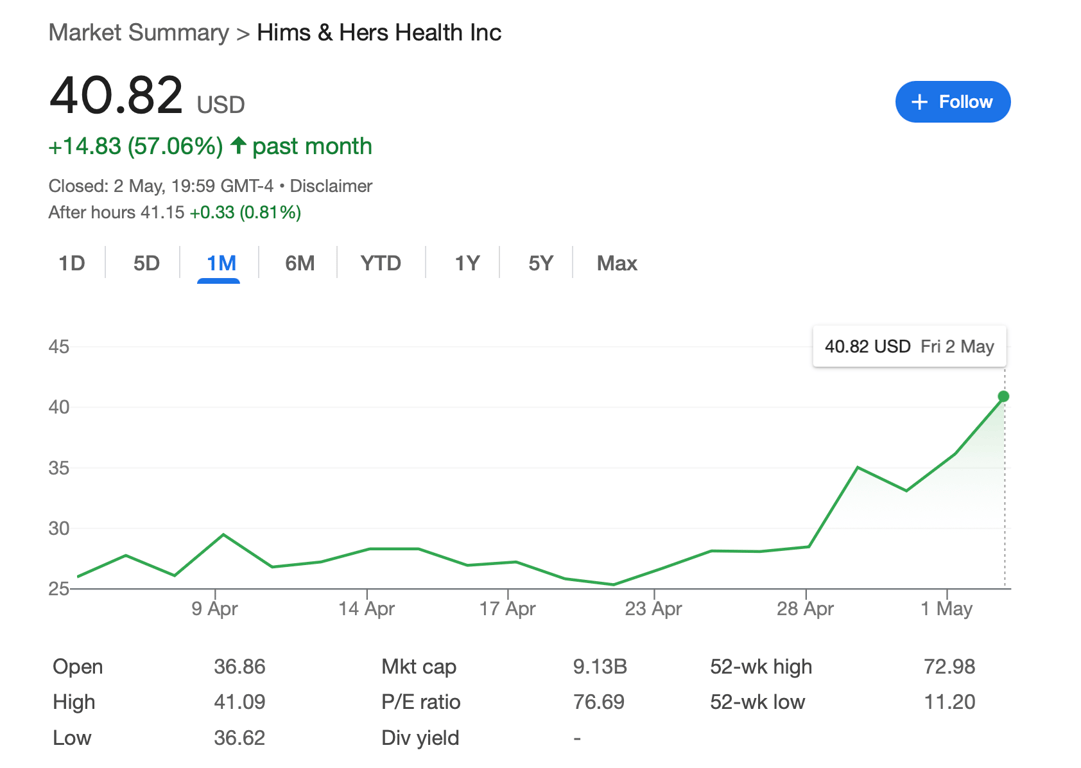Click the 9 Apr axis label

pos(214,609)
